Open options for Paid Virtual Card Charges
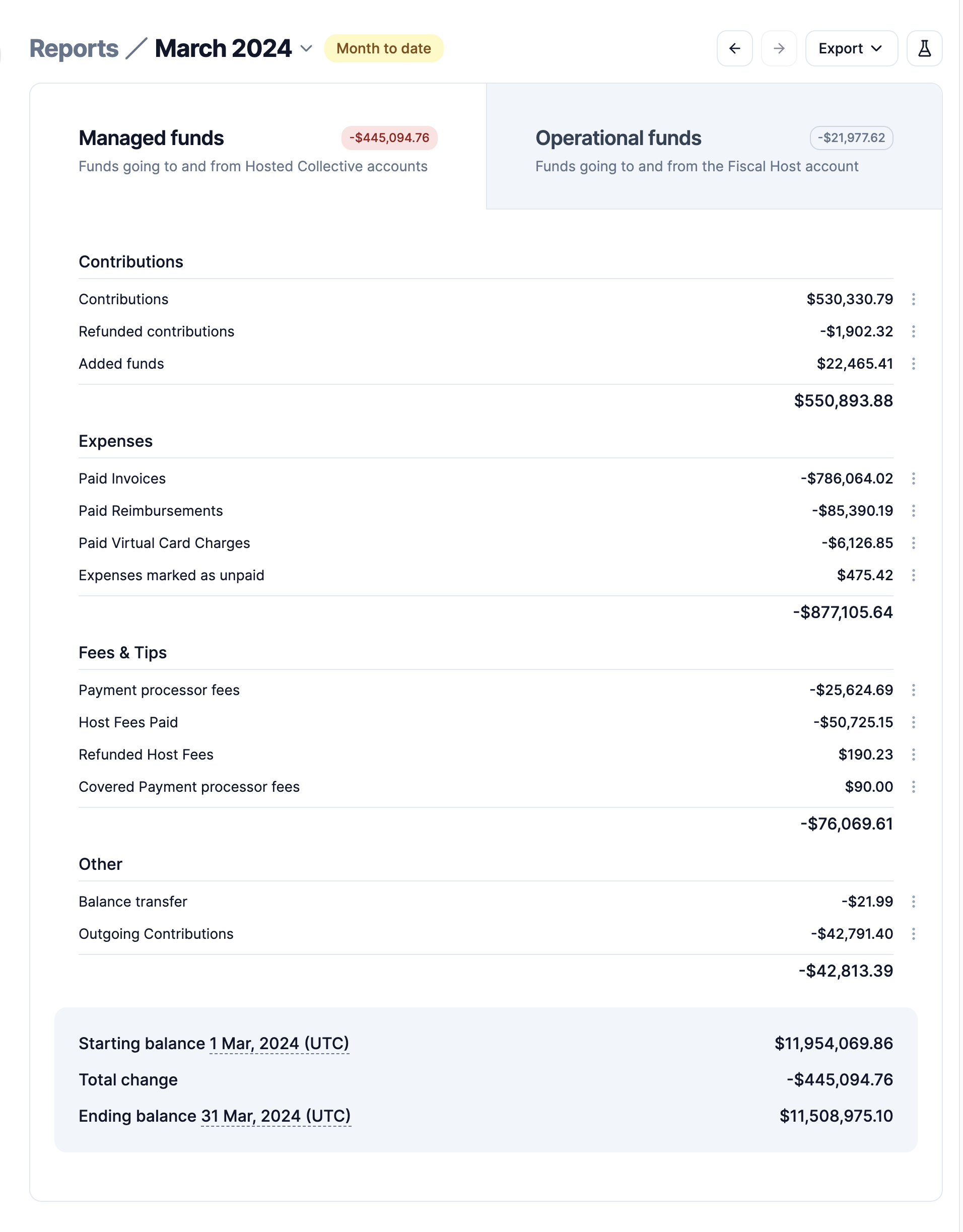The height and width of the screenshot is (1232, 963). coord(913,542)
